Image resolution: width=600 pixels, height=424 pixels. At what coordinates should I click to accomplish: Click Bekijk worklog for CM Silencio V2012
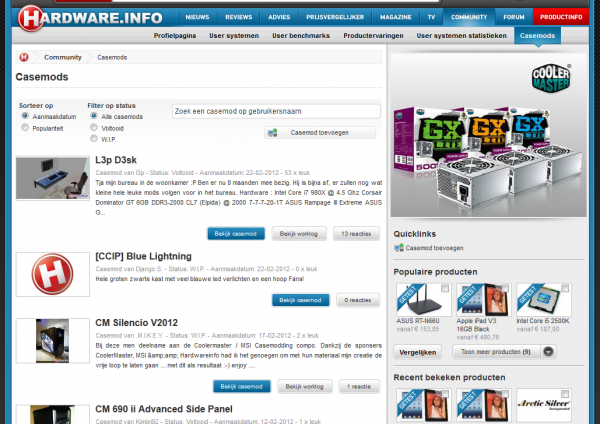coord(305,386)
